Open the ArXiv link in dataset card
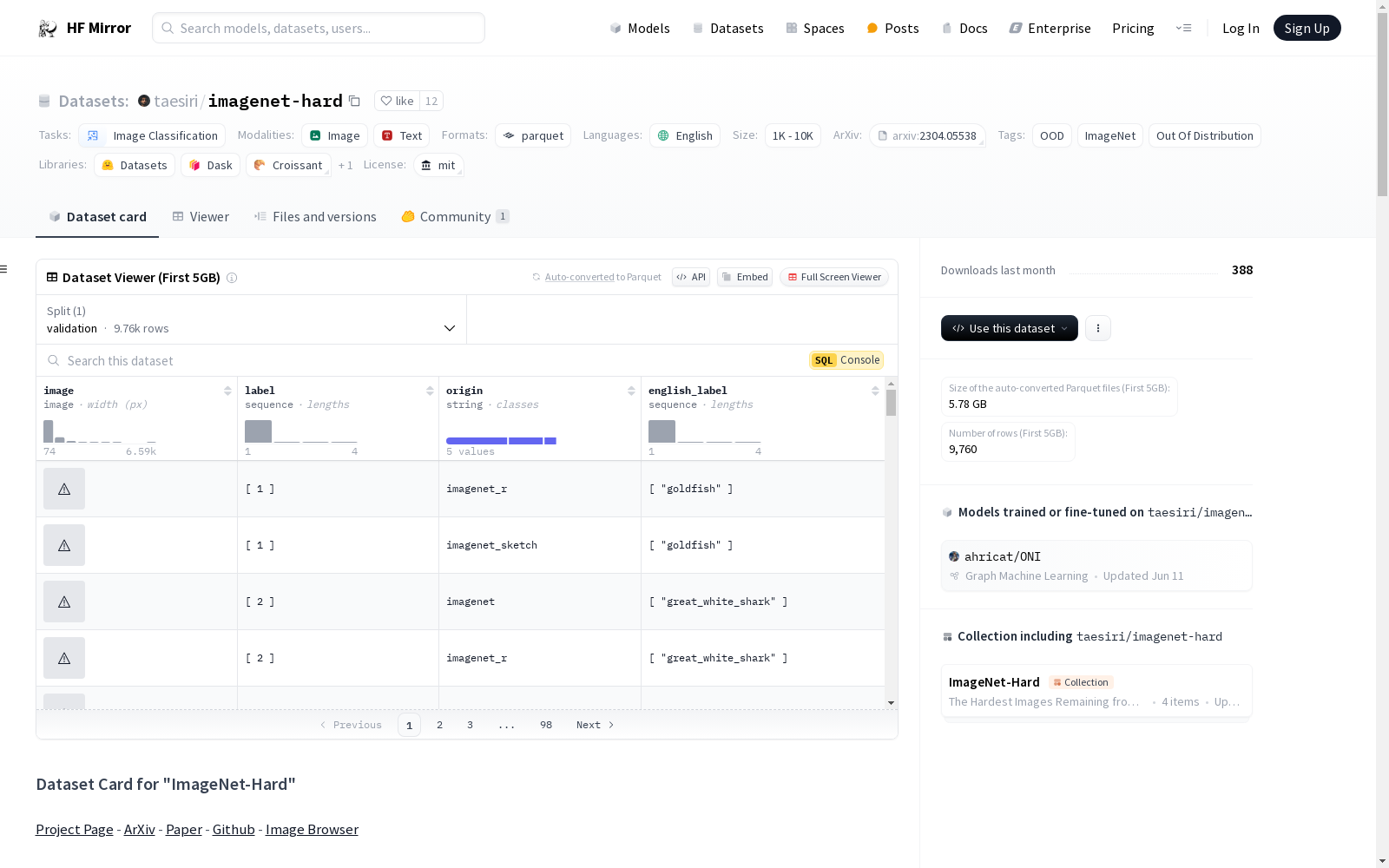The image size is (1389, 868). 140,830
